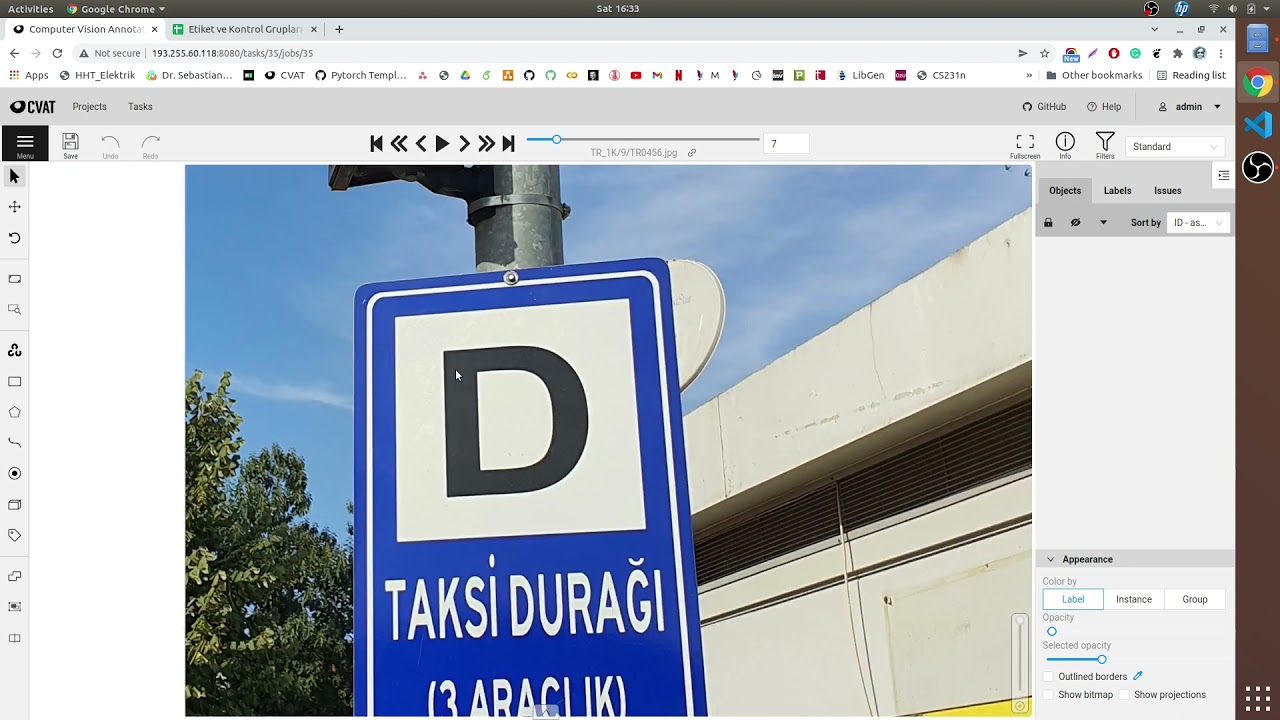Select the Split track tool
This screenshot has width=1280, height=720.
[14, 638]
